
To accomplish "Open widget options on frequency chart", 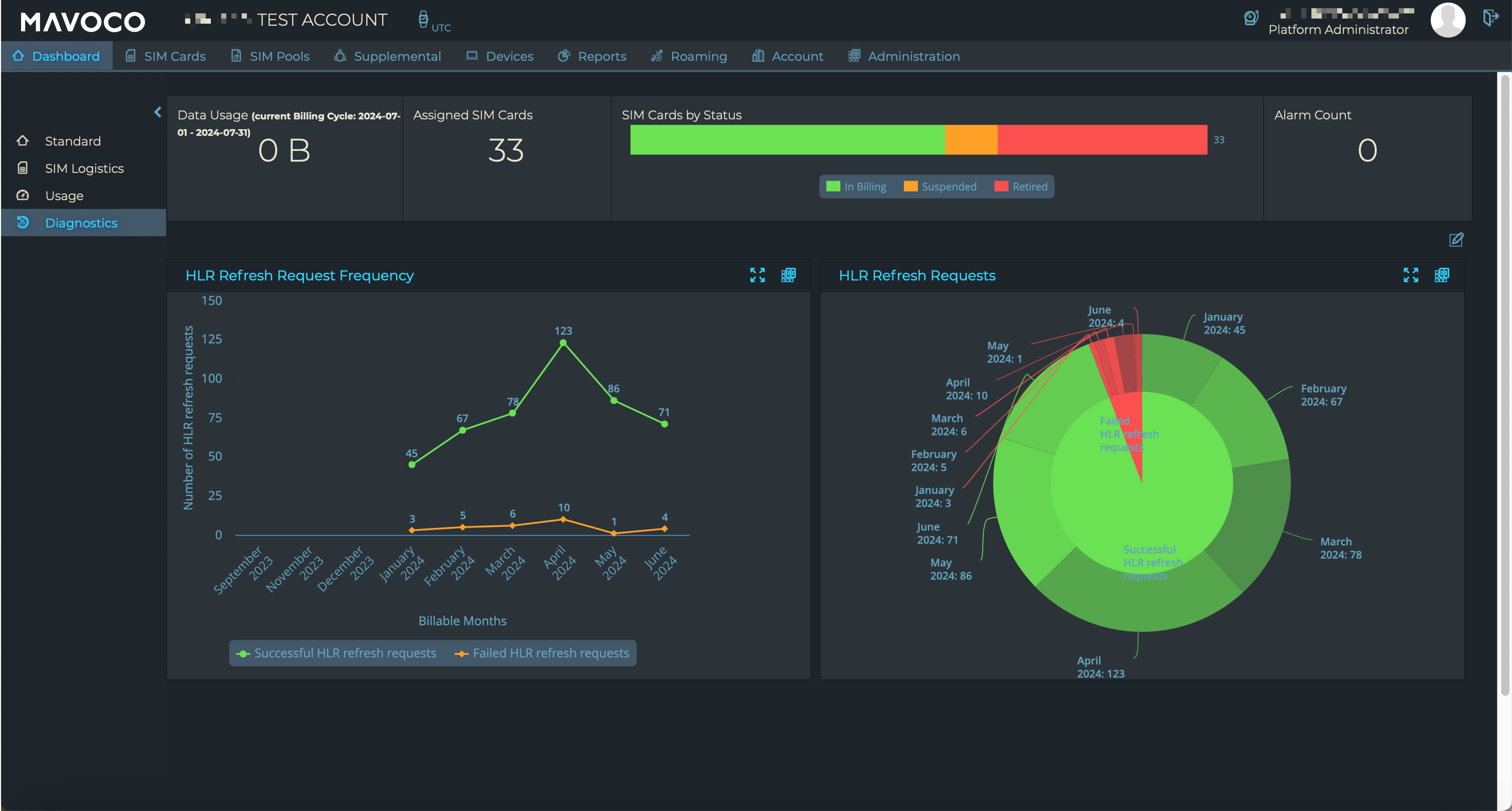I will coord(789,275).
